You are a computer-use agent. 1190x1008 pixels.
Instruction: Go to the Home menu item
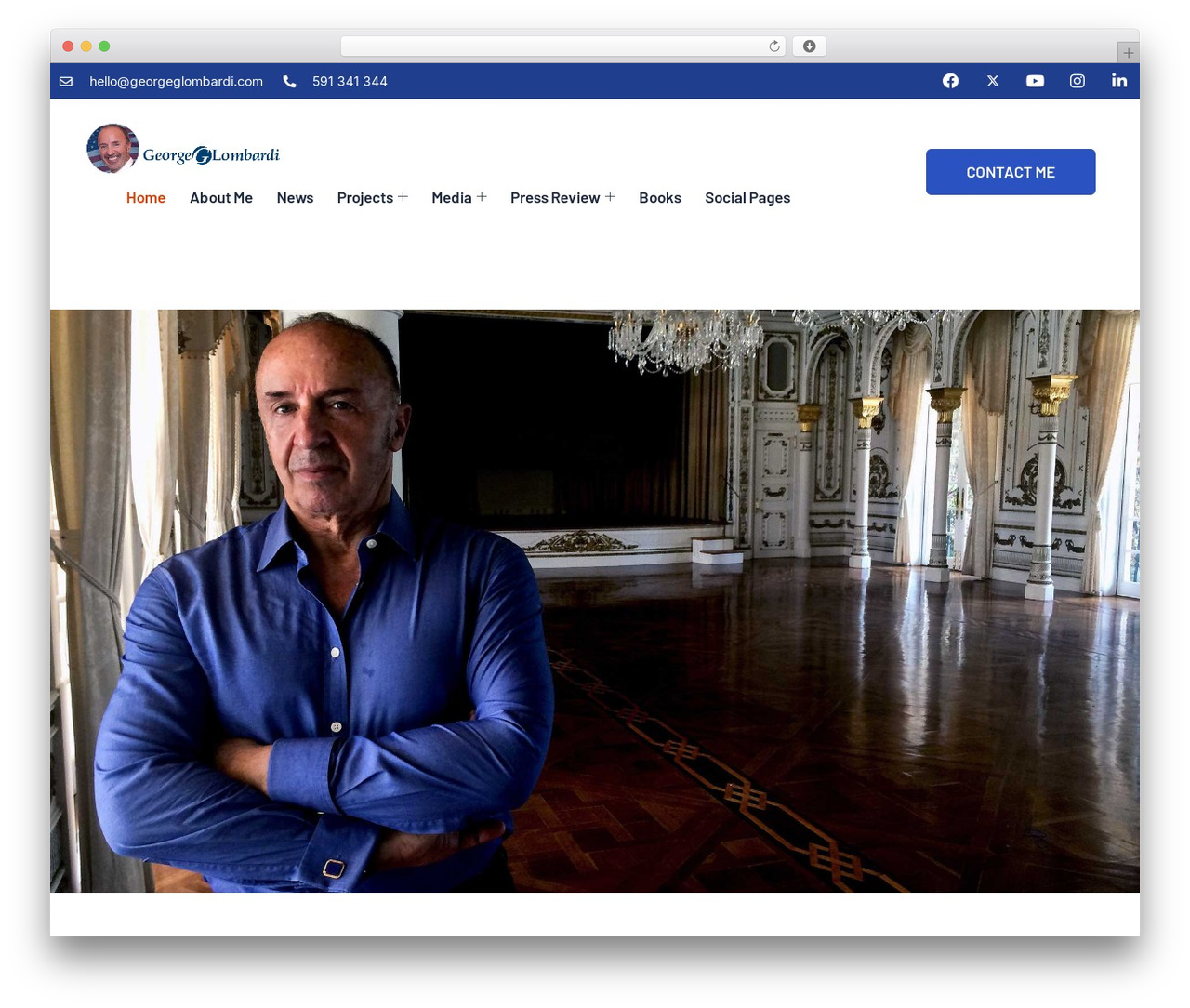(146, 198)
